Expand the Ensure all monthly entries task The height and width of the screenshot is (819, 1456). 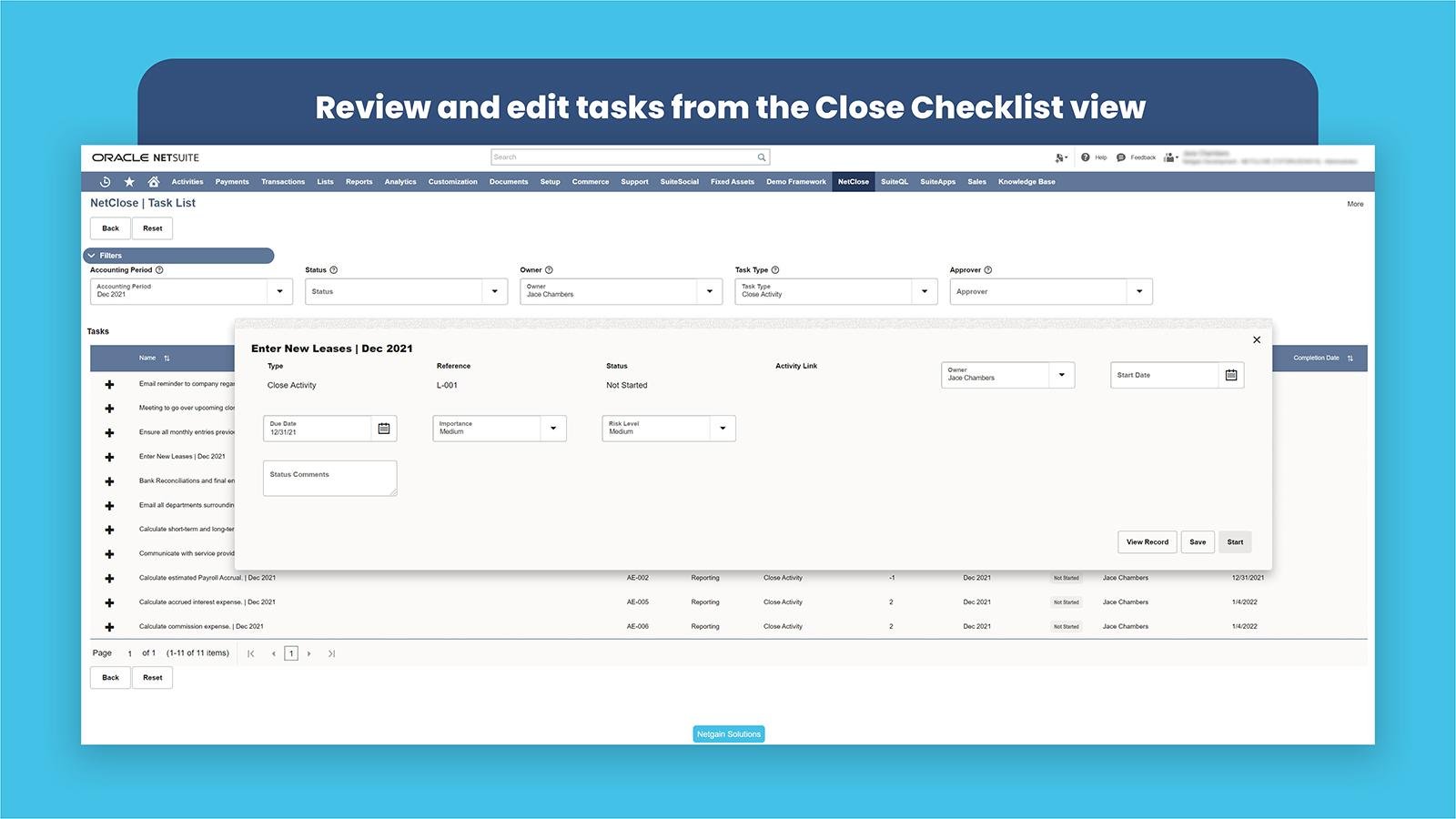(x=109, y=433)
